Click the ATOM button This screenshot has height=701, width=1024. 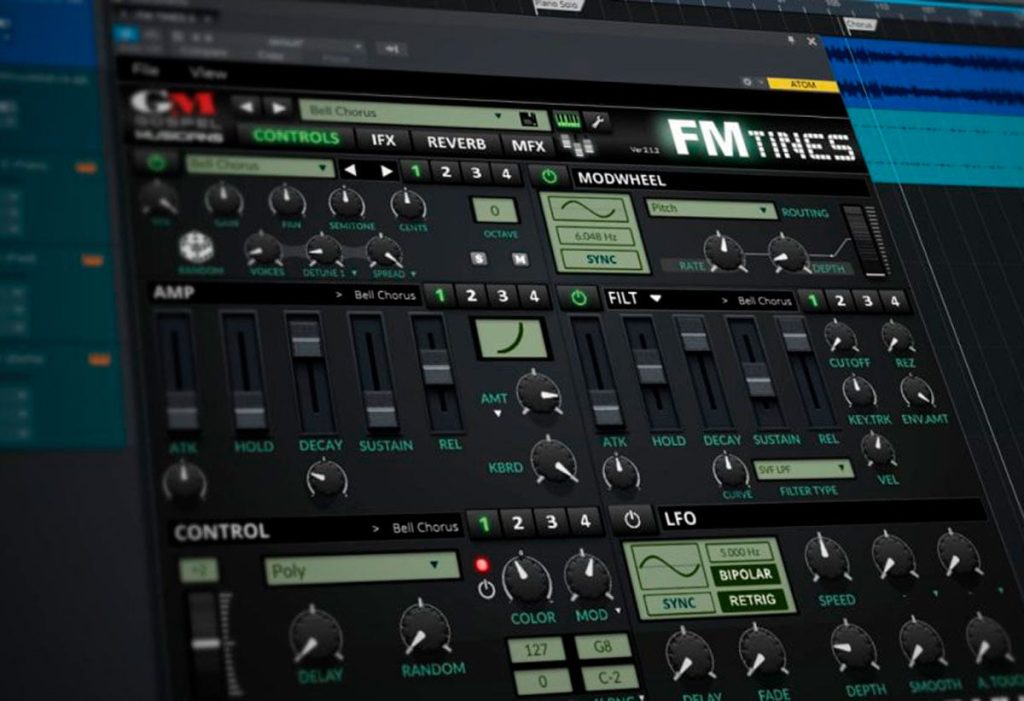click(803, 84)
